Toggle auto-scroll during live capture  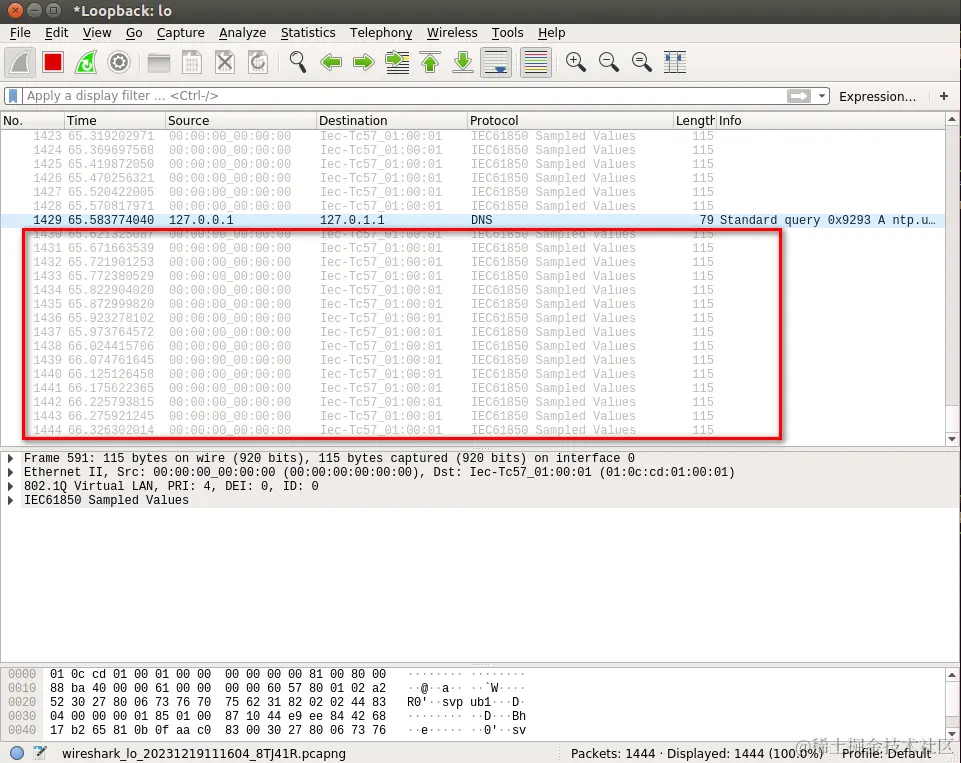click(496, 62)
